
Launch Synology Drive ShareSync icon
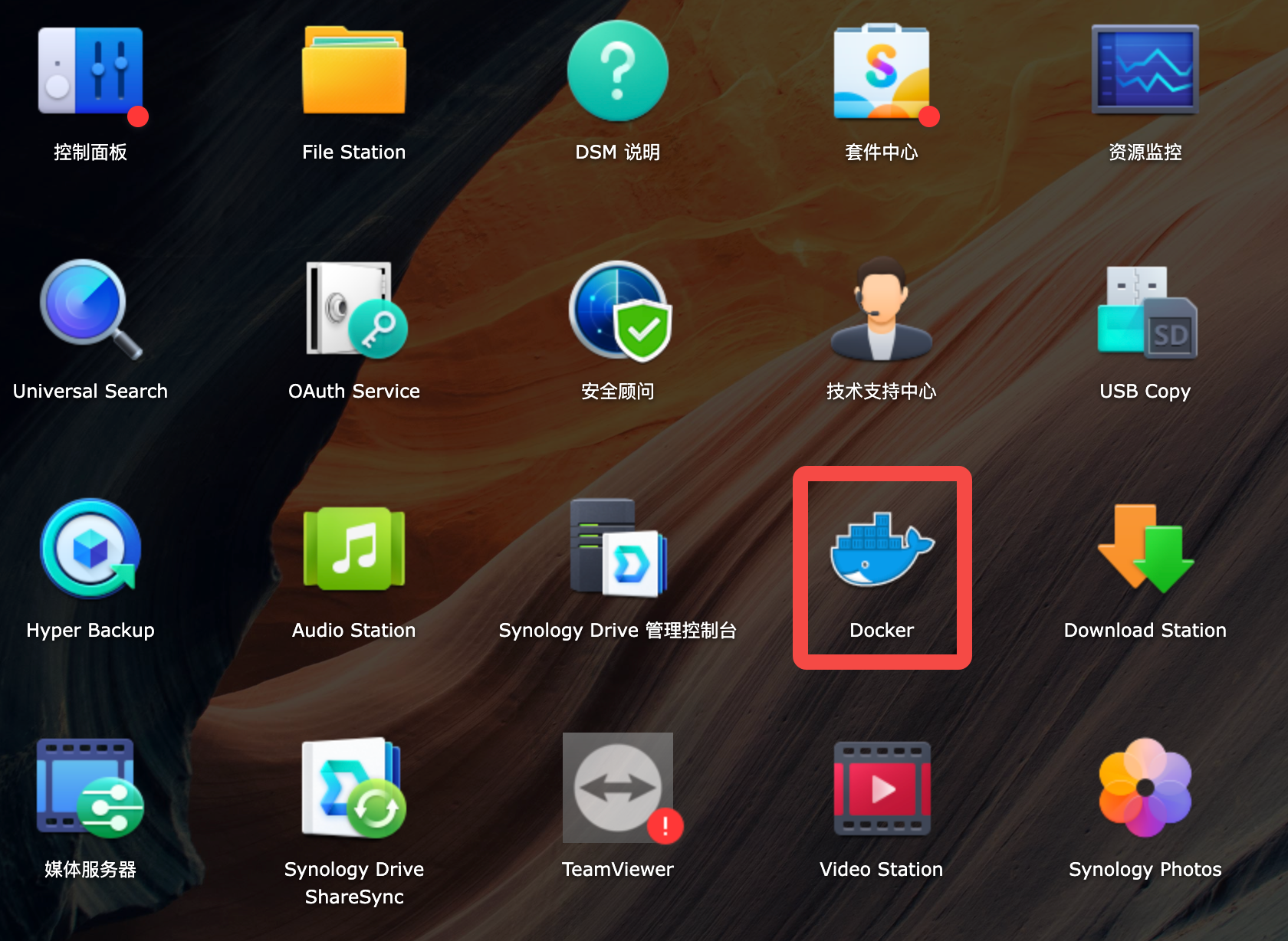click(354, 788)
